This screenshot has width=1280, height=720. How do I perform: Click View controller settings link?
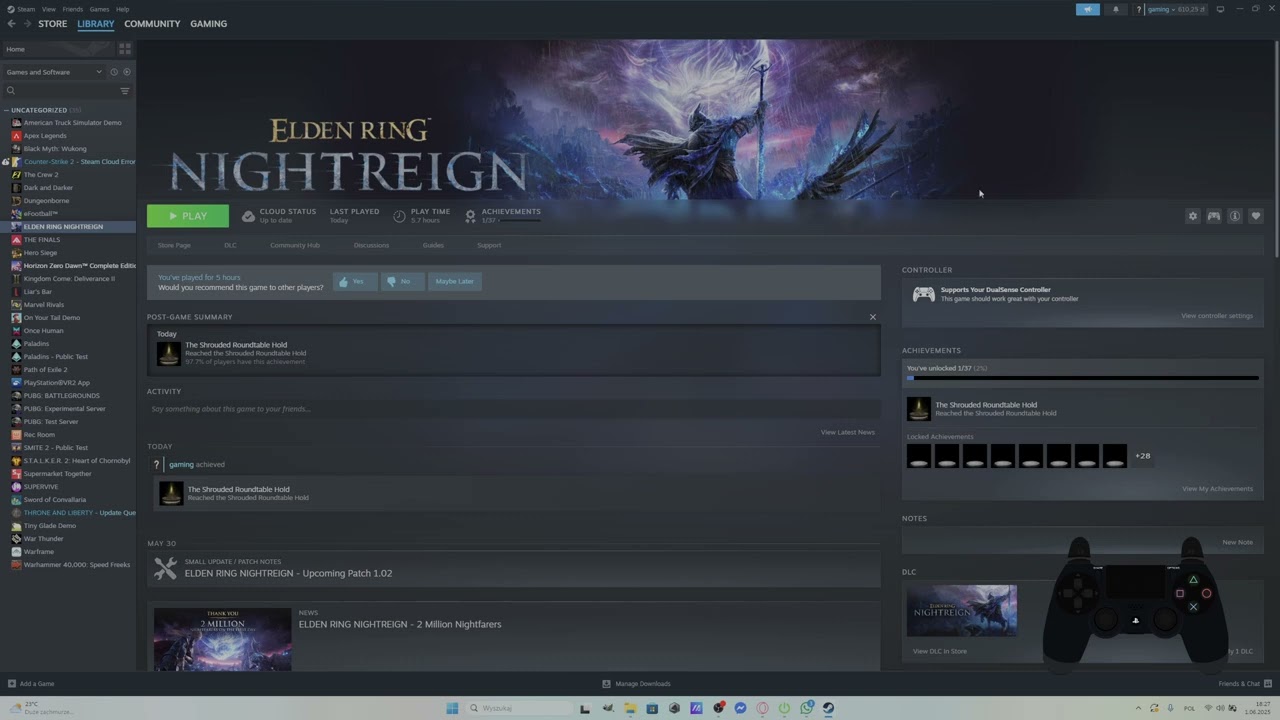(1217, 316)
